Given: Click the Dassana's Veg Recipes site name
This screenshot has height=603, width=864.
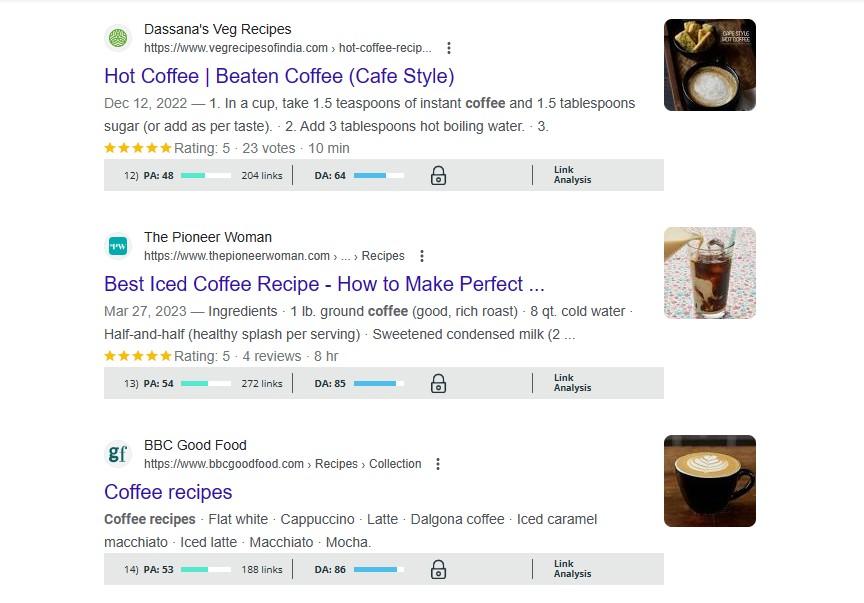Looking at the screenshot, I should click(218, 29).
